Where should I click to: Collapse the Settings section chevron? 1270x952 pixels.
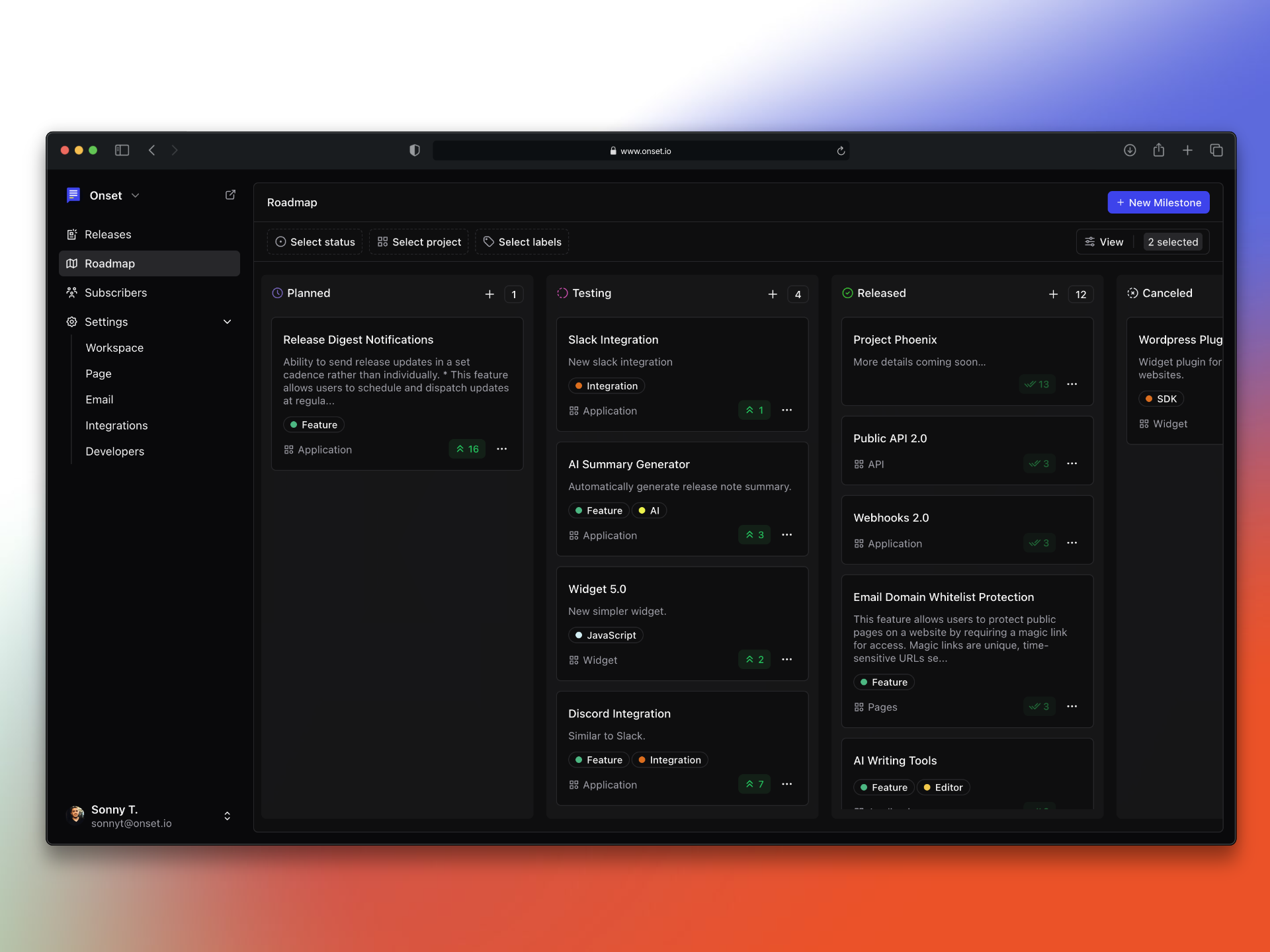(x=227, y=322)
